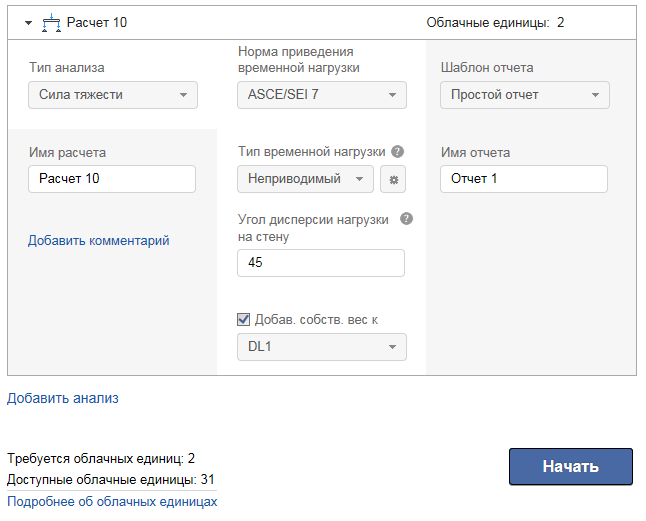
Task: Click the dispersion angle field showing 45
Action: [x=321, y=263]
